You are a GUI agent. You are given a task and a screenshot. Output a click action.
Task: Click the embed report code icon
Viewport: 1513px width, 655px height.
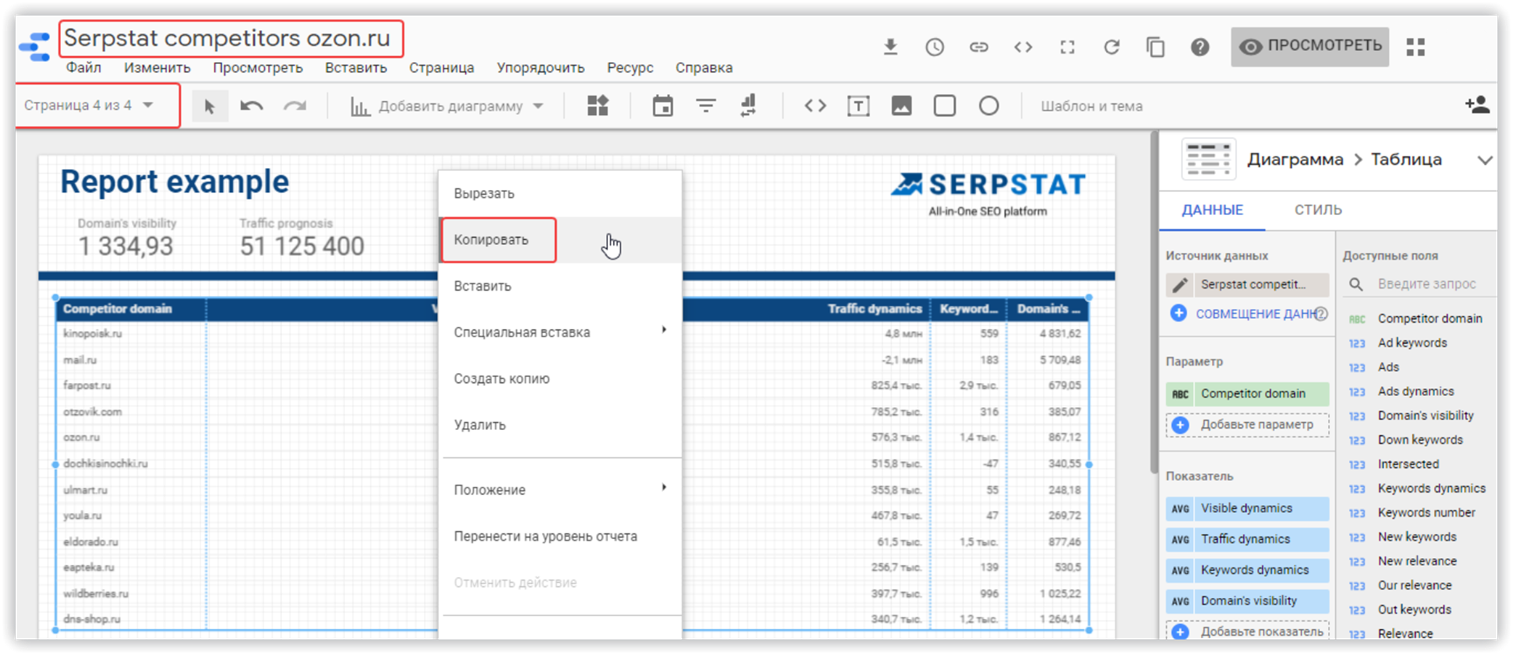[x=1023, y=47]
